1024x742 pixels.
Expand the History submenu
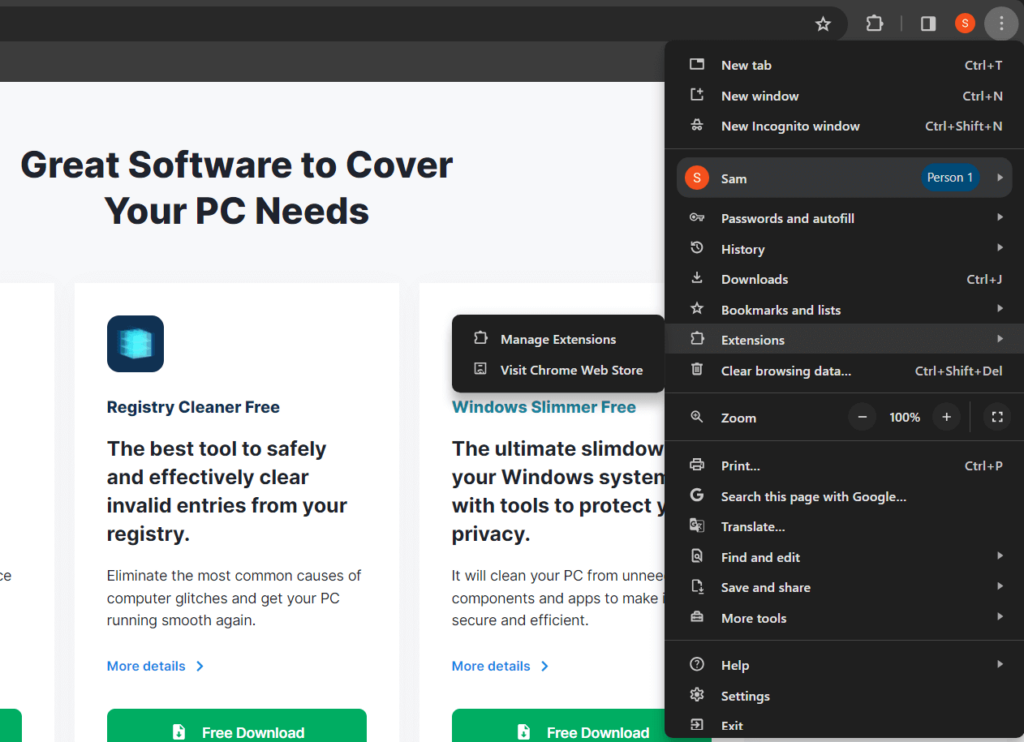pos(743,249)
